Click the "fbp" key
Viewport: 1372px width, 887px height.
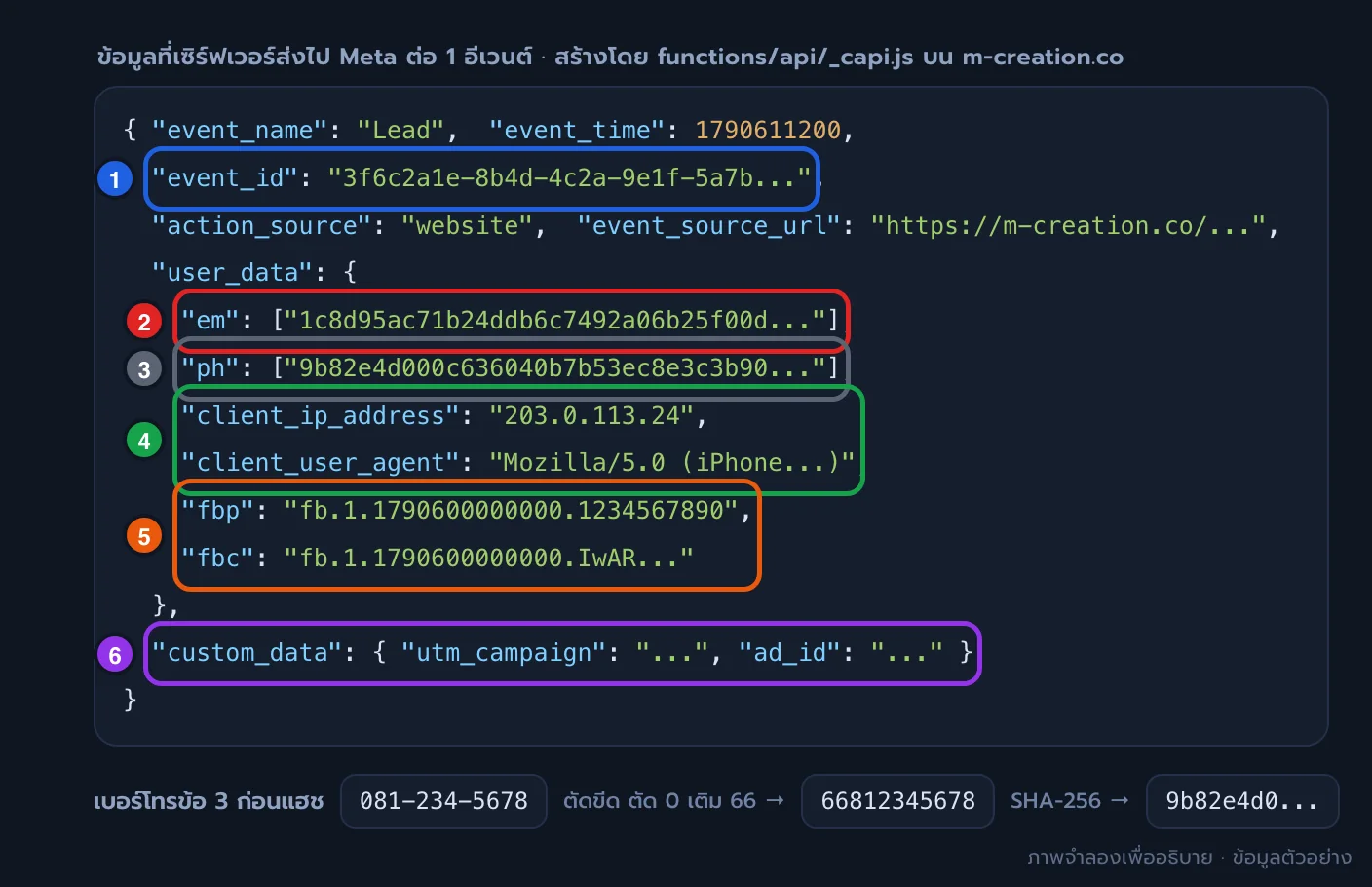(217, 511)
